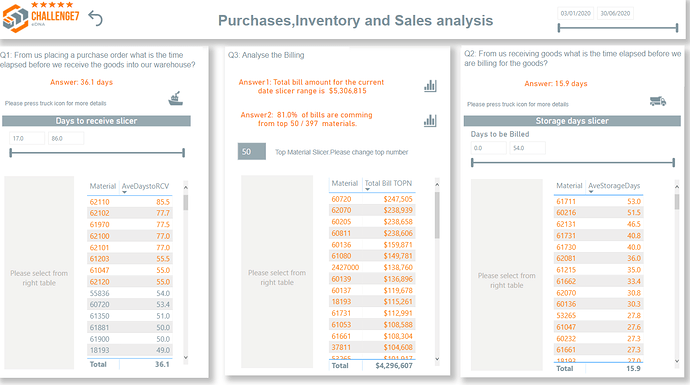
Task: Click Material header in billing table
Action: click(x=345, y=183)
